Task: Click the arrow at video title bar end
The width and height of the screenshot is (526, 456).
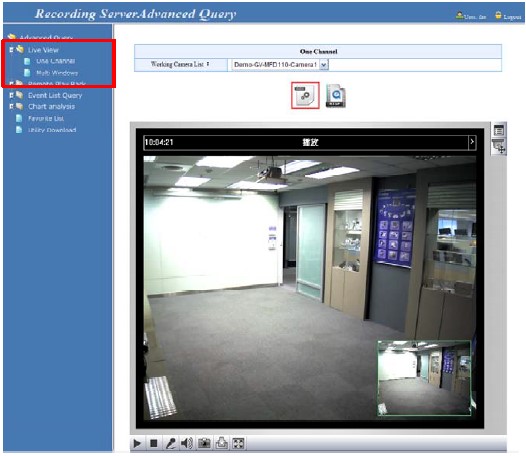Action: click(x=472, y=142)
